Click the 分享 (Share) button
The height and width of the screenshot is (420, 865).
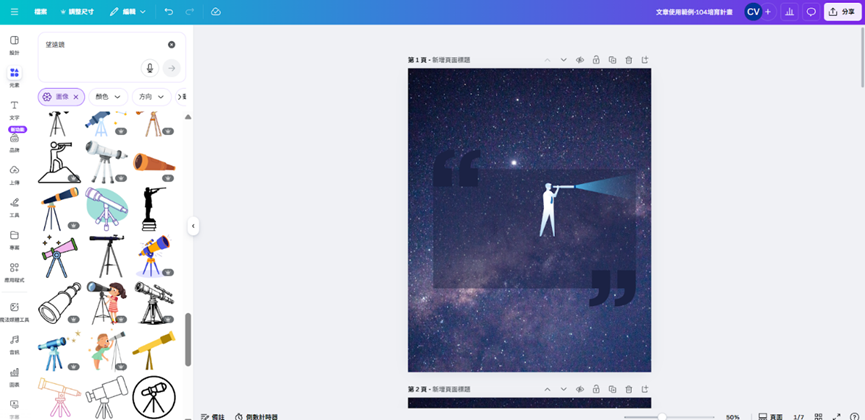click(x=842, y=12)
